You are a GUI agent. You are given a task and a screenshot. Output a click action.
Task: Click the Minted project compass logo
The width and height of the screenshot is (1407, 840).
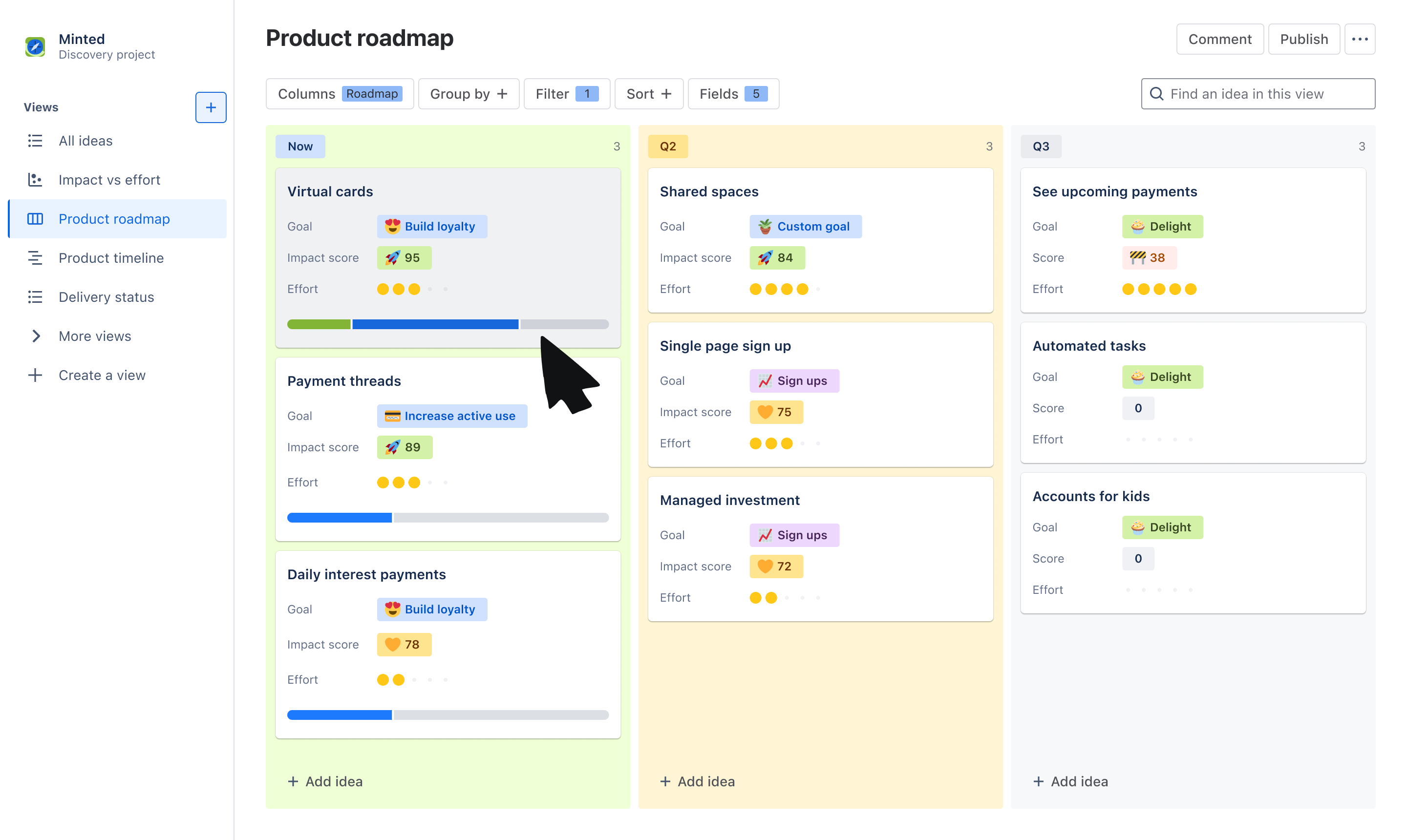(35, 46)
